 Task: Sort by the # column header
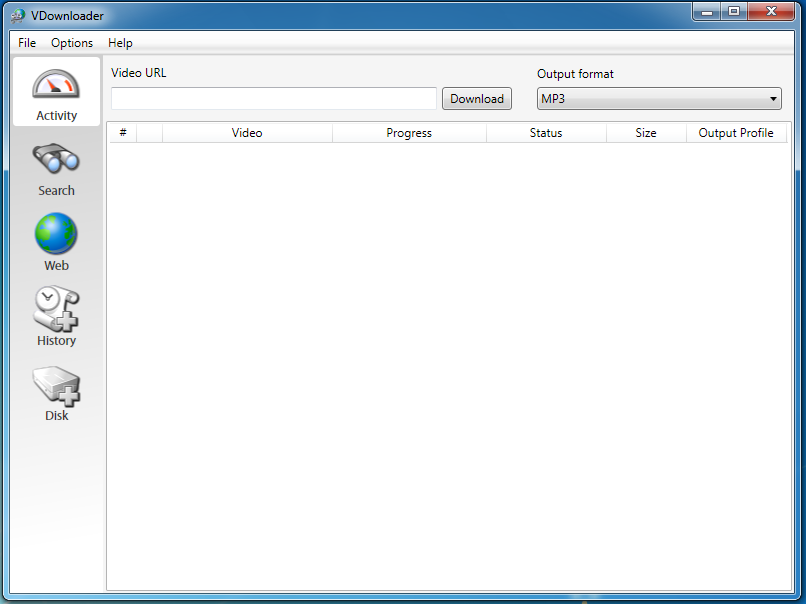123,133
